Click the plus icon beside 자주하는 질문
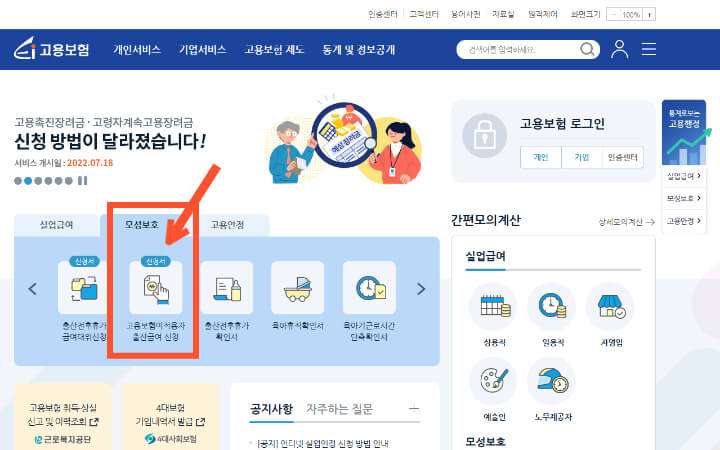The width and height of the screenshot is (720, 450). (x=414, y=408)
